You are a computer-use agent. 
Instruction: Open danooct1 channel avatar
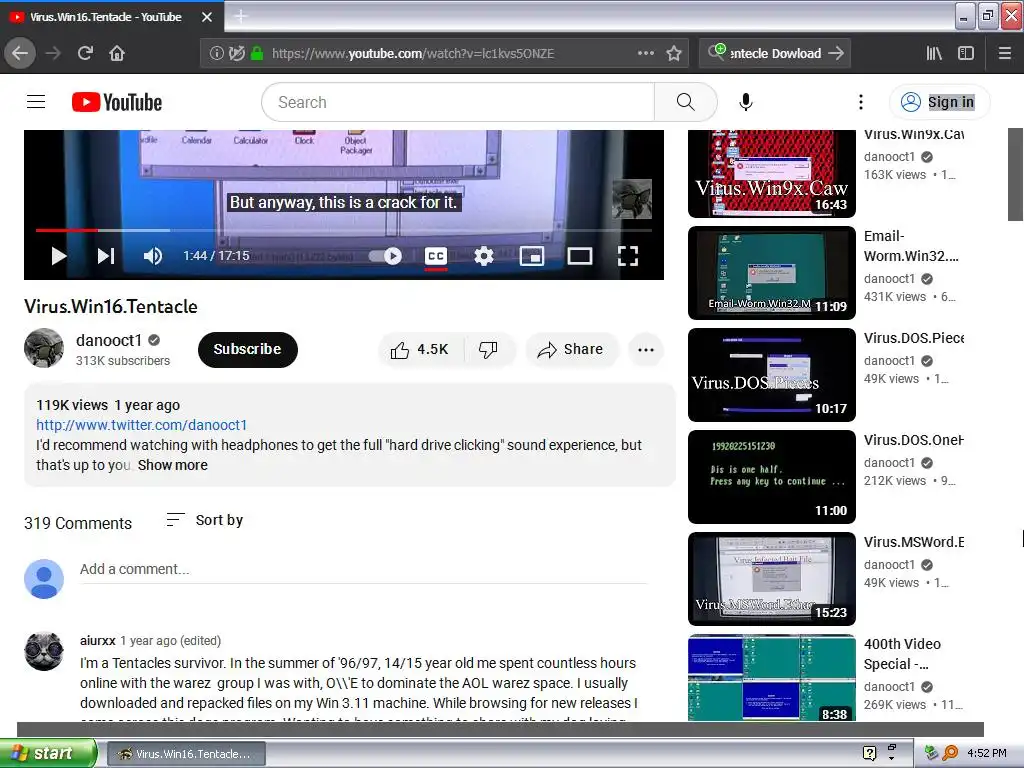pyautogui.click(x=44, y=348)
